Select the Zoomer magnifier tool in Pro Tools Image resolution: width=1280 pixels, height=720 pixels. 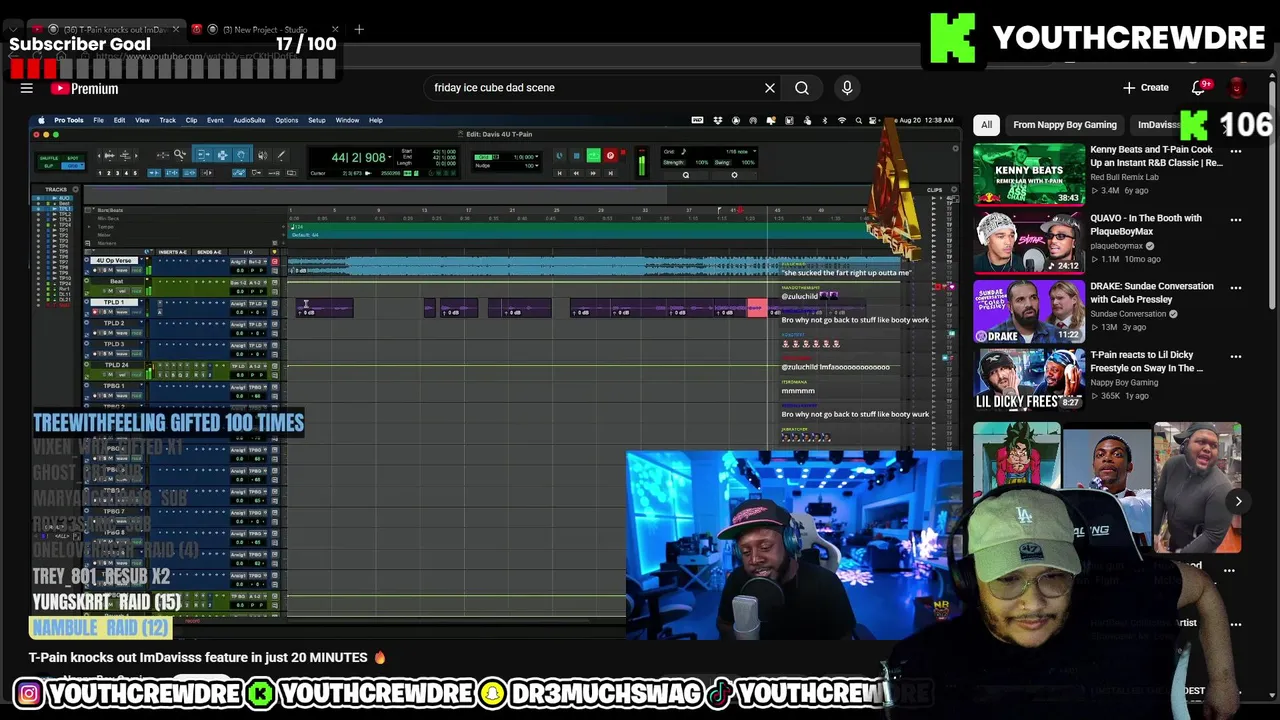179,155
